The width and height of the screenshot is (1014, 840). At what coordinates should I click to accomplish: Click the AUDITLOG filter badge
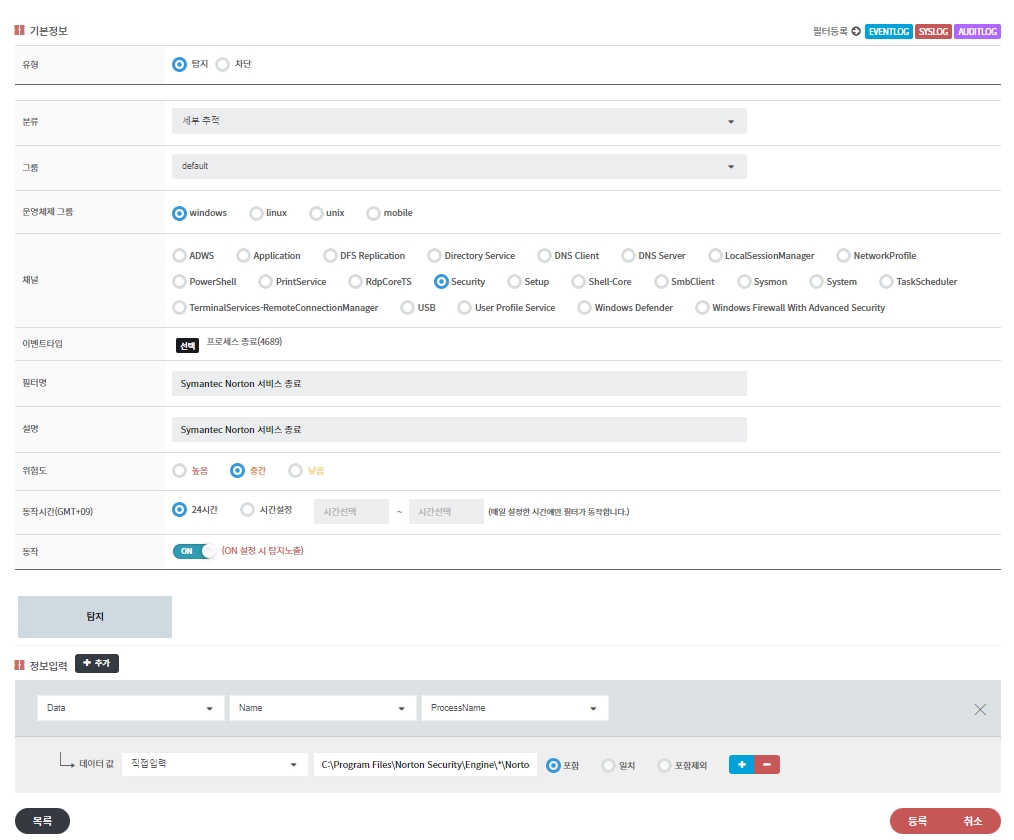977,31
